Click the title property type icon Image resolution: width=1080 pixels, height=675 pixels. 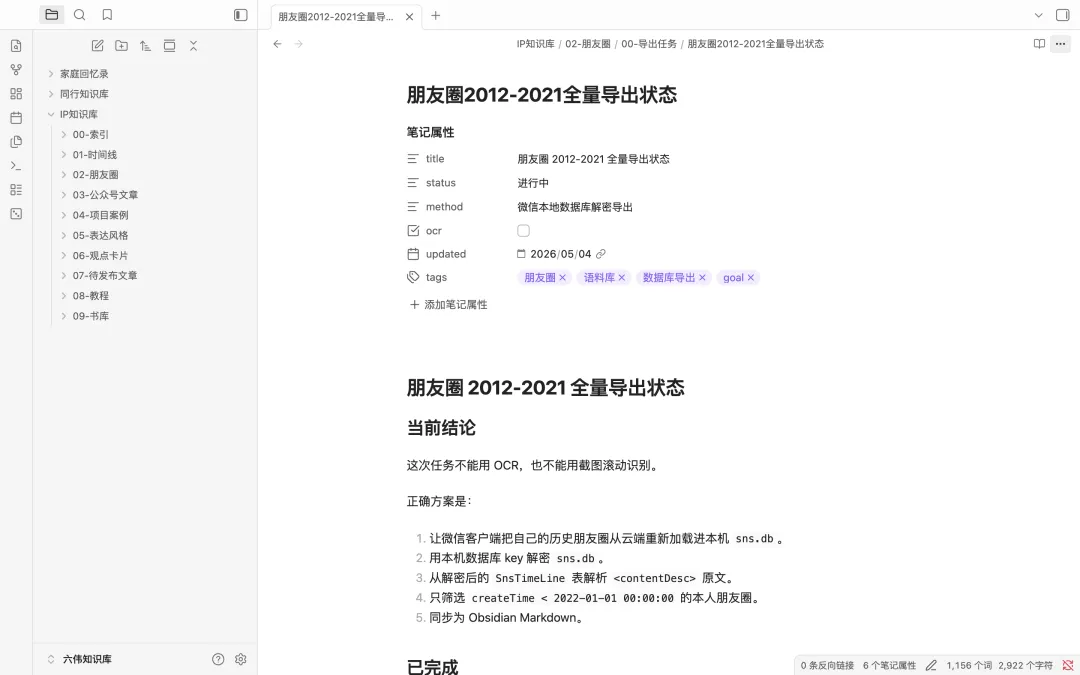[413, 158]
